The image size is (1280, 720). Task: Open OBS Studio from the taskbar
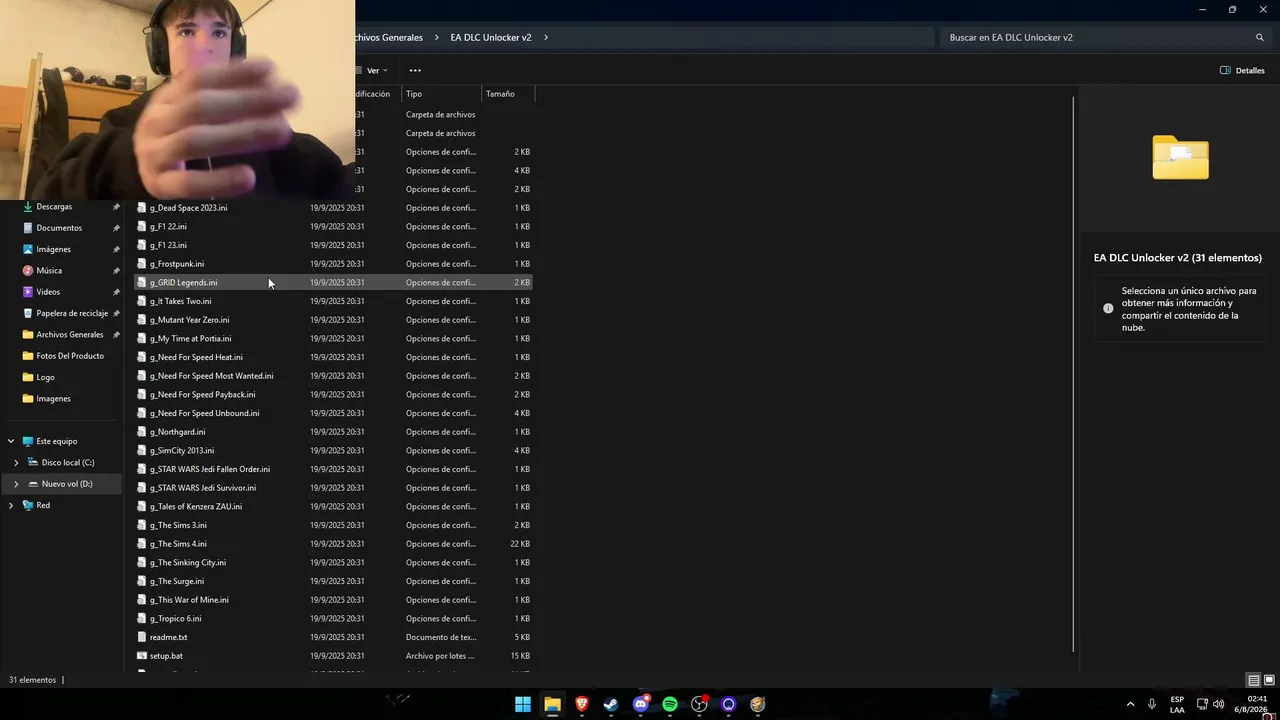699,704
